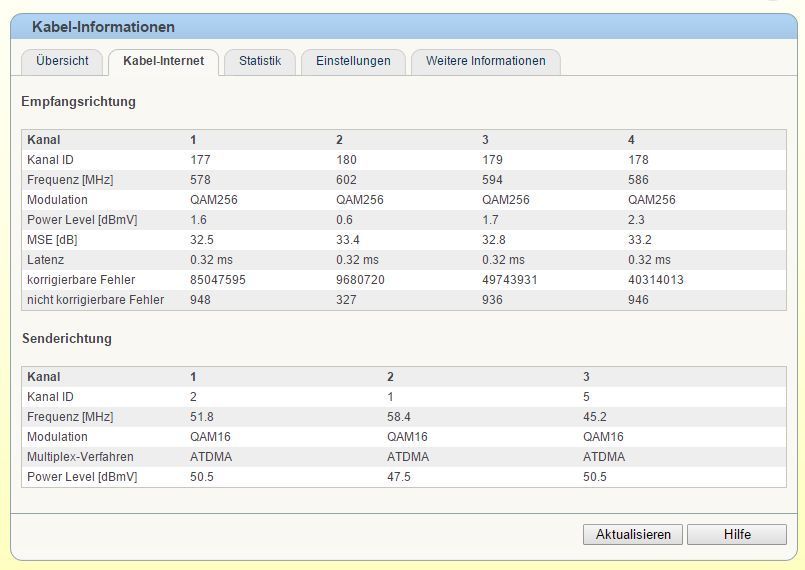The width and height of the screenshot is (805, 570).
Task: Select uncorrectable errors value 327
Action: tap(346, 300)
